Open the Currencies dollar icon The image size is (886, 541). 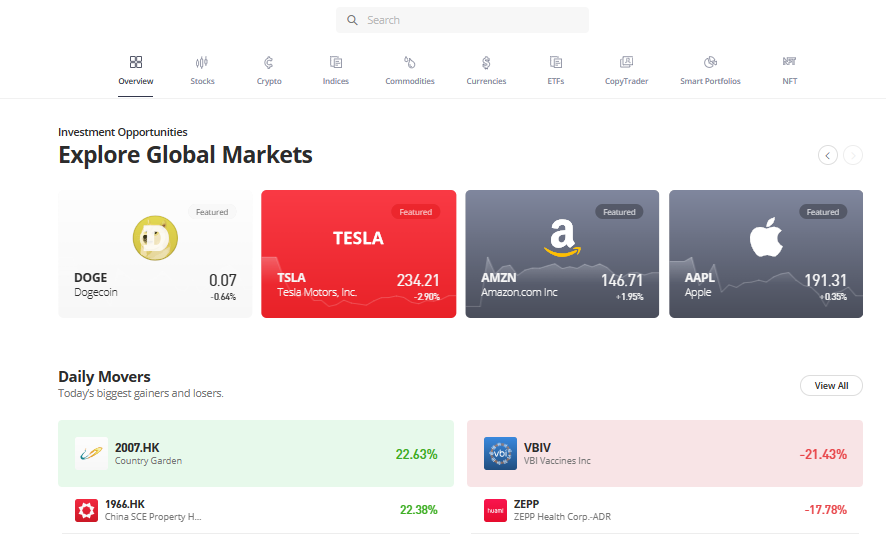click(x=486, y=62)
